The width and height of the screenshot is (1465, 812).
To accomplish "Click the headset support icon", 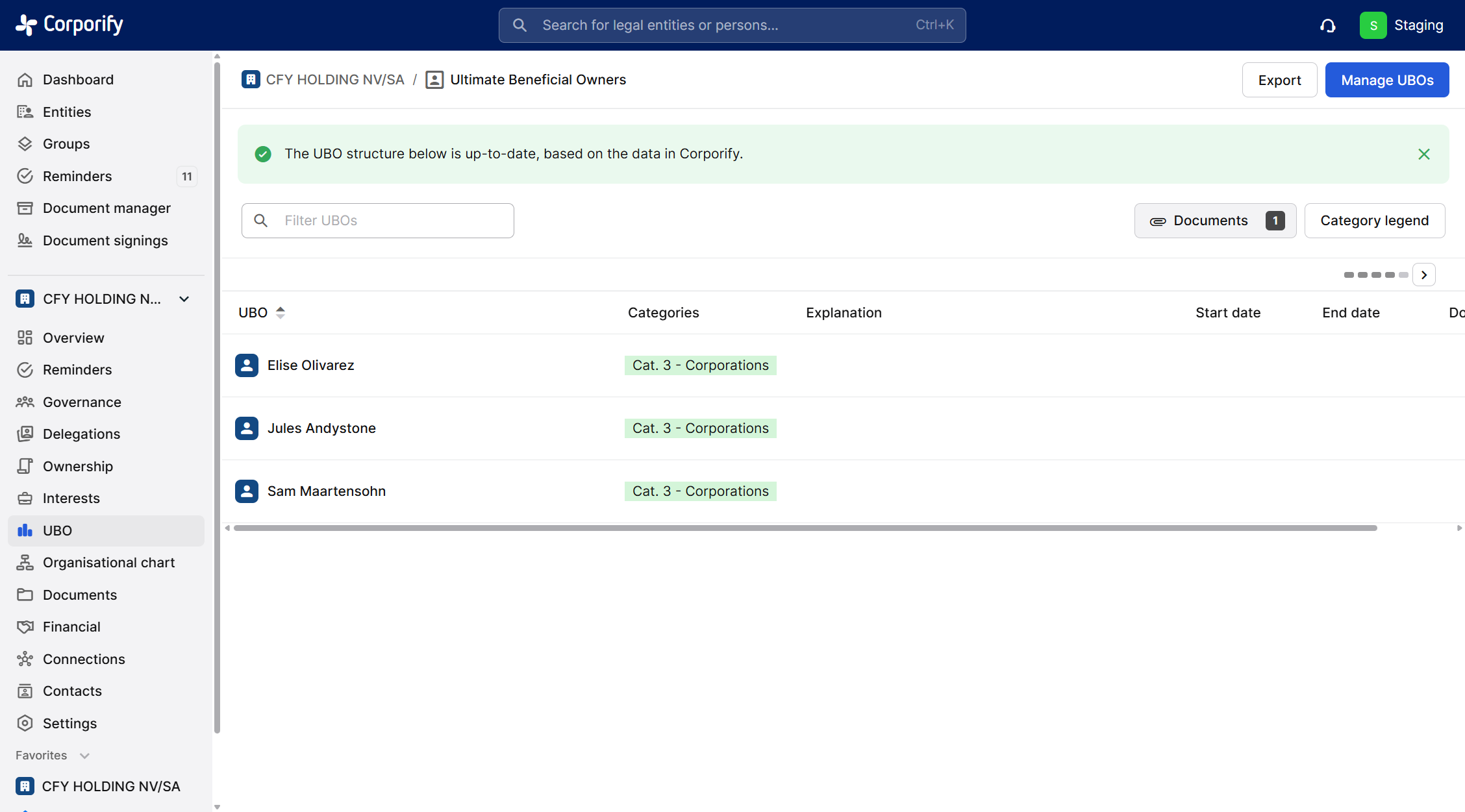I will (x=1327, y=25).
